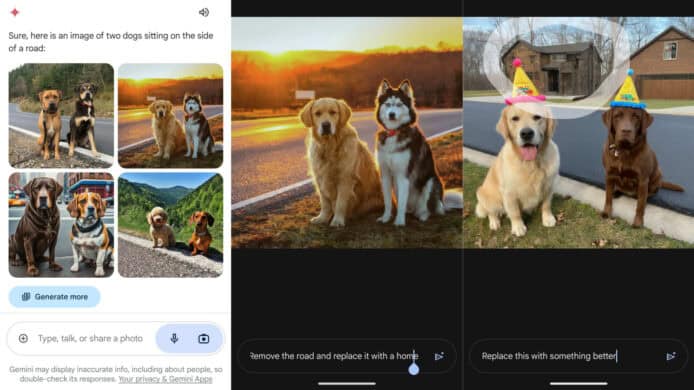Tap send icon beside 'Remove the road' prompt
694x390 pixels.
coord(440,356)
